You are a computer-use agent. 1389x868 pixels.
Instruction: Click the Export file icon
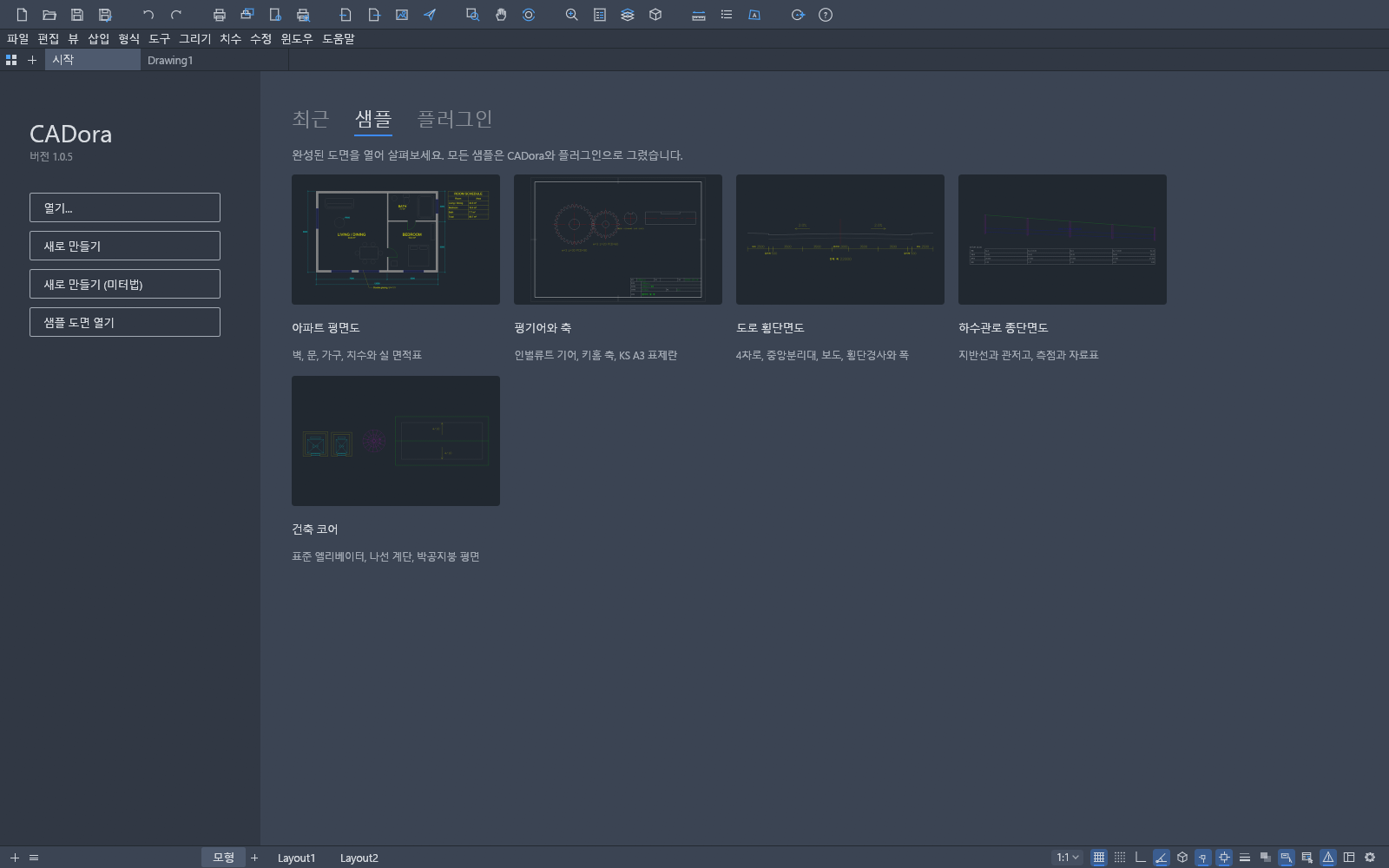click(x=374, y=15)
